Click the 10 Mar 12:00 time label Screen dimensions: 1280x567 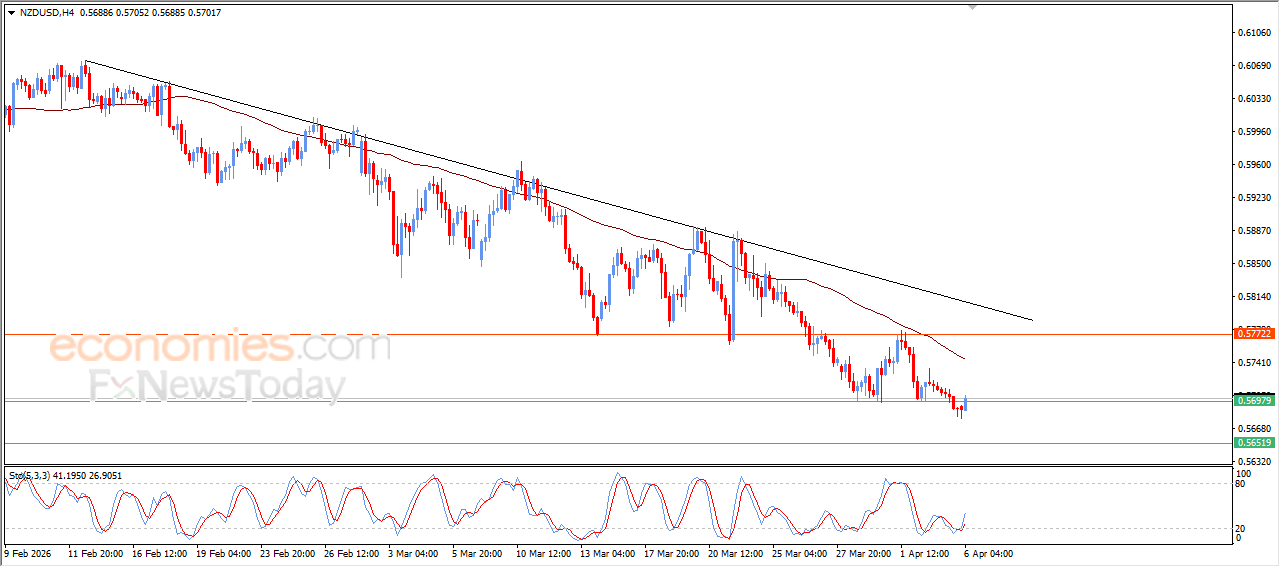click(542, 553)
